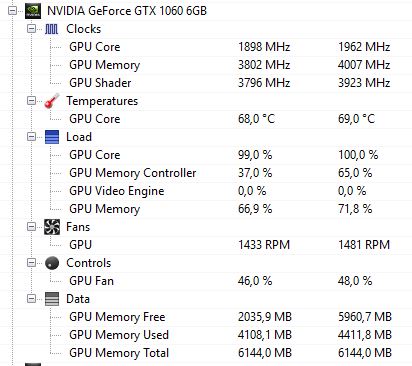
Task: Collapse the Fans group
Action: 31,227
